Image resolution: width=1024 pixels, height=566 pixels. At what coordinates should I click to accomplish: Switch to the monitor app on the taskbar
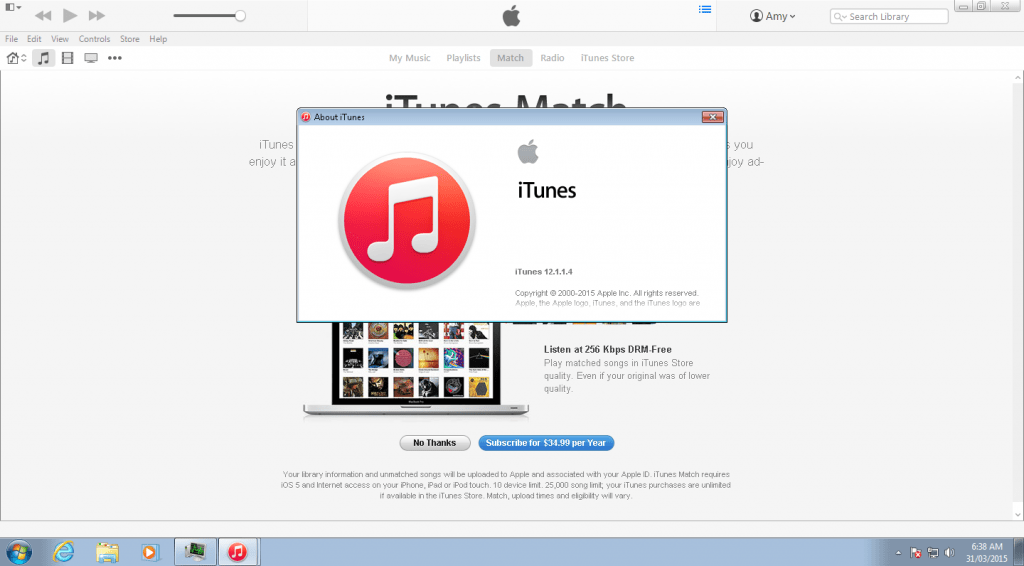[x=195, y=552]
